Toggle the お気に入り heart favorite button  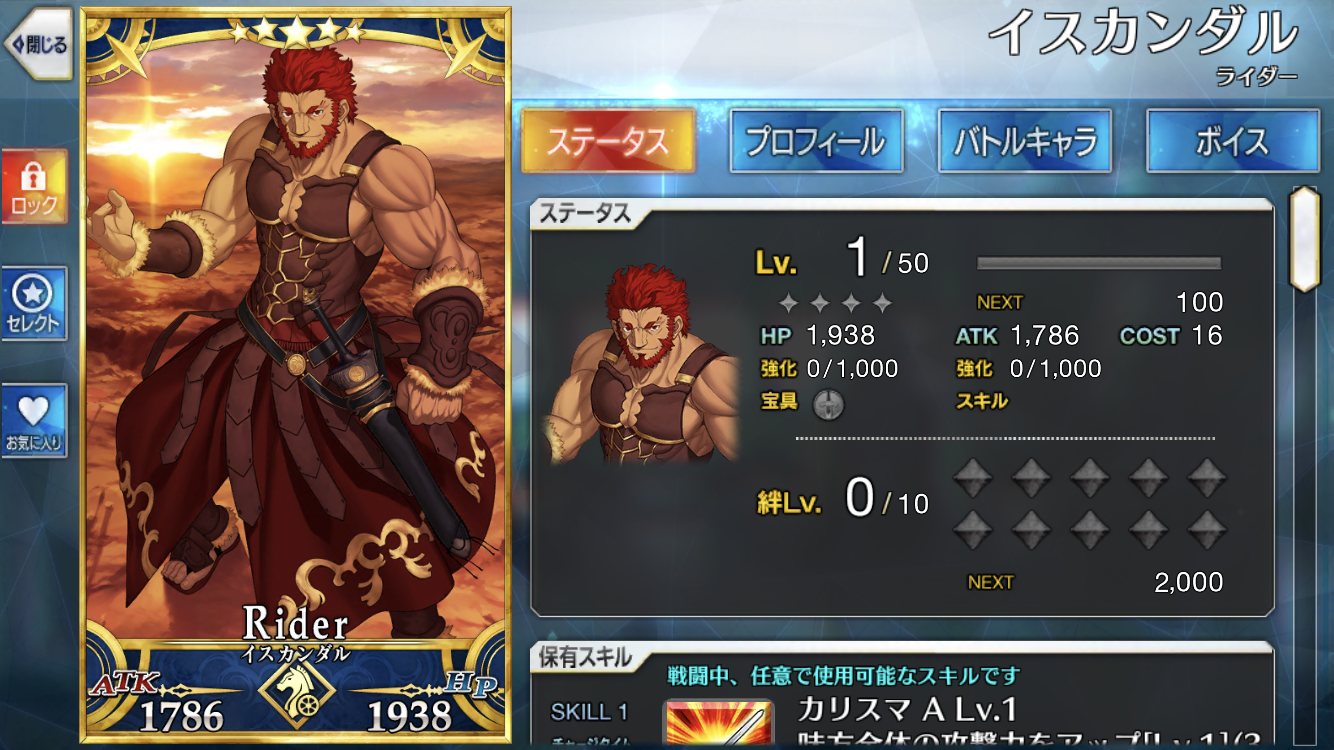34,421
